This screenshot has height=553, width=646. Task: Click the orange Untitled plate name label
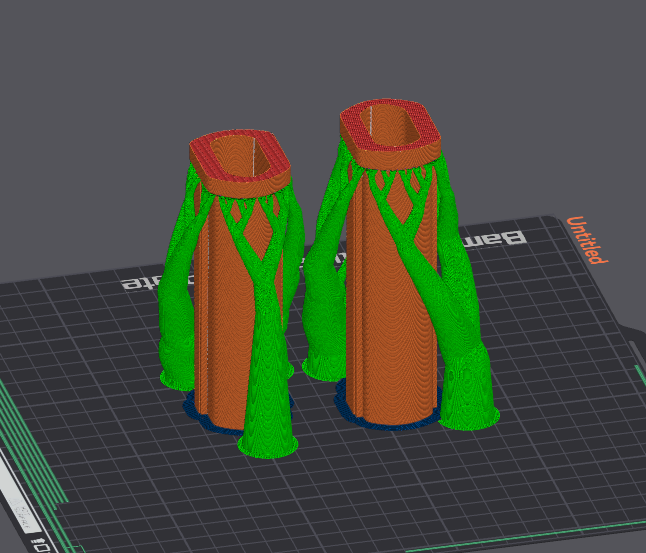click(587, 240)
